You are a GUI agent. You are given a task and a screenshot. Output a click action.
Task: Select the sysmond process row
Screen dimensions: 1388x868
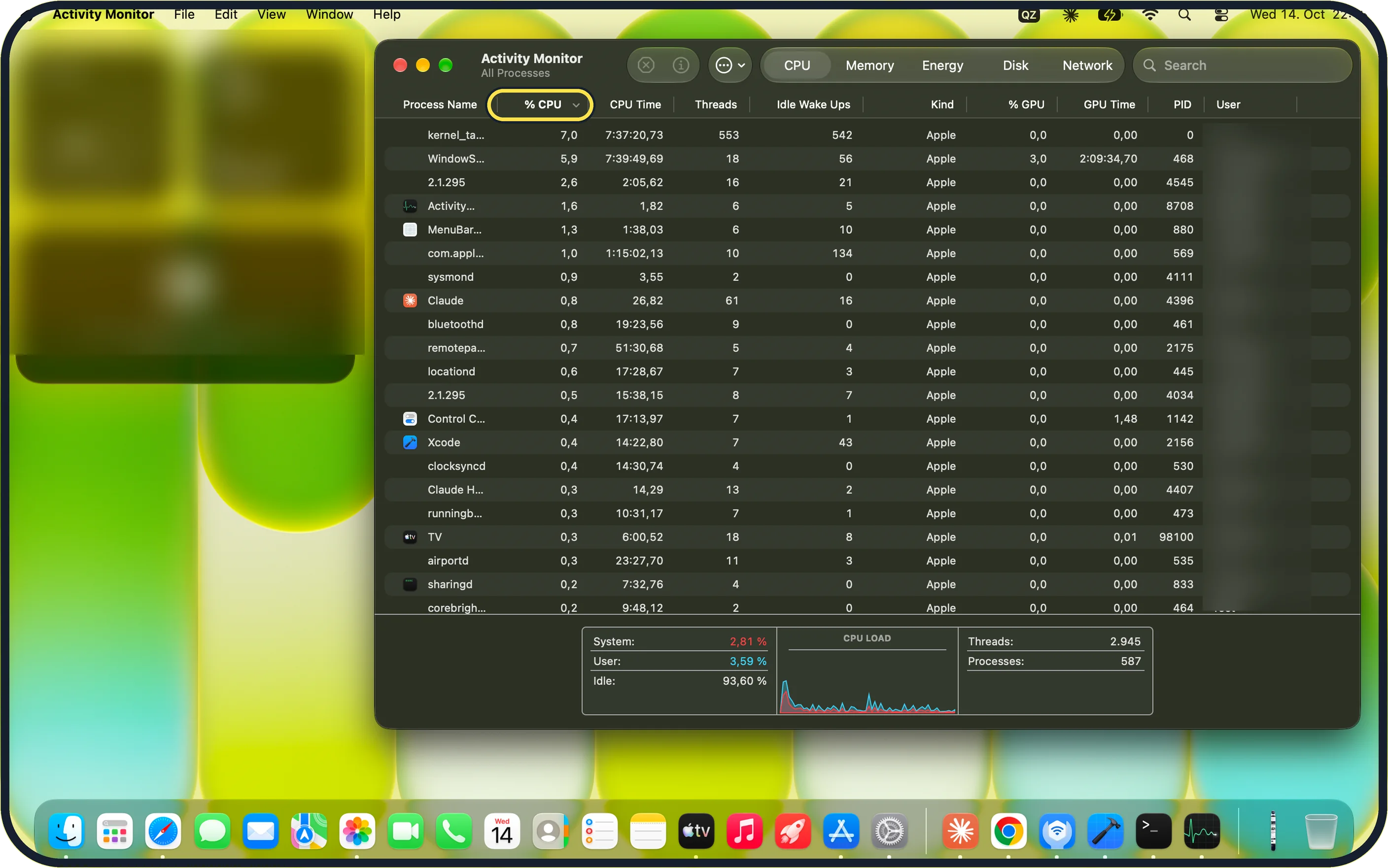(867, 277)
